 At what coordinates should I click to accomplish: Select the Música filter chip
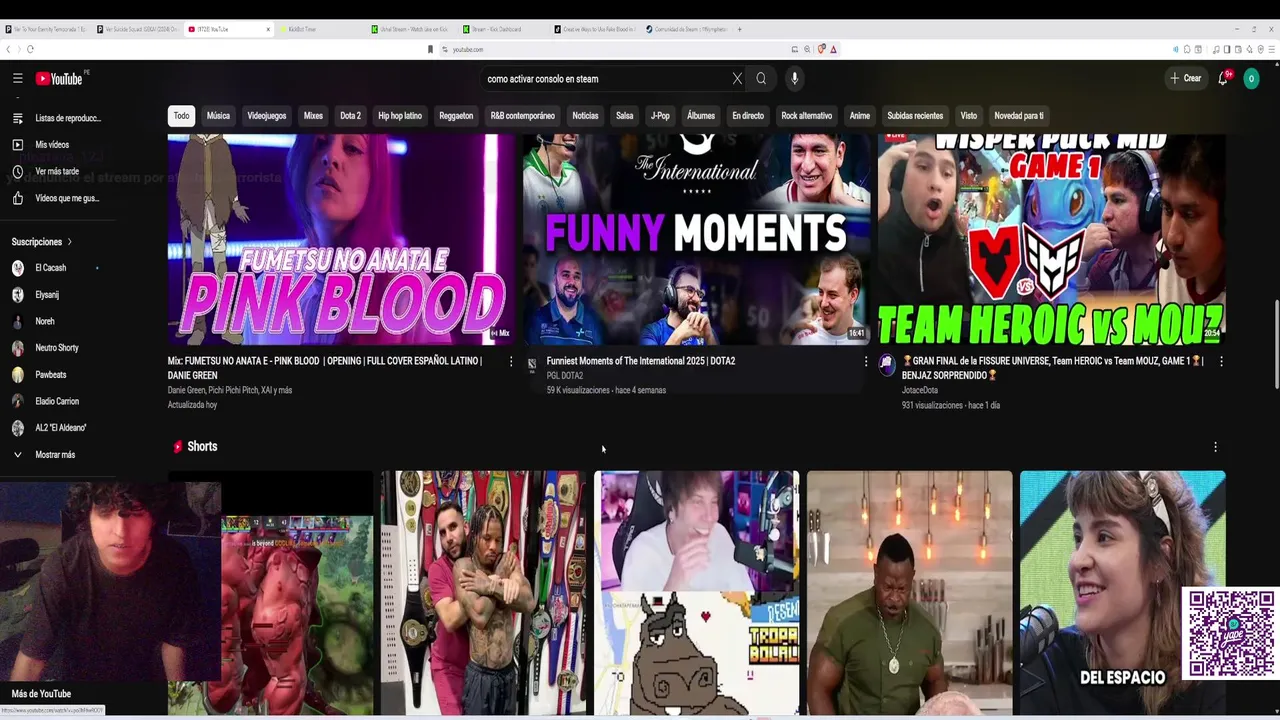218,116
